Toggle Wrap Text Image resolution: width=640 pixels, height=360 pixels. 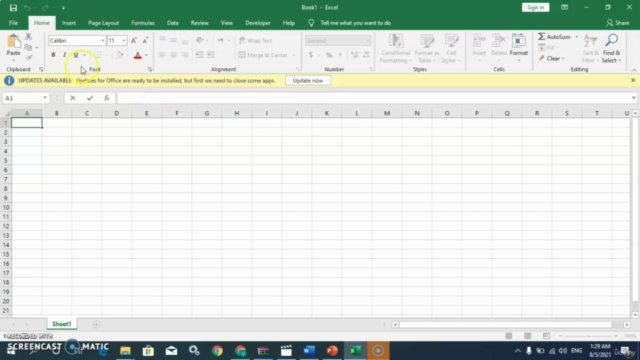click(x=256, y=40)
